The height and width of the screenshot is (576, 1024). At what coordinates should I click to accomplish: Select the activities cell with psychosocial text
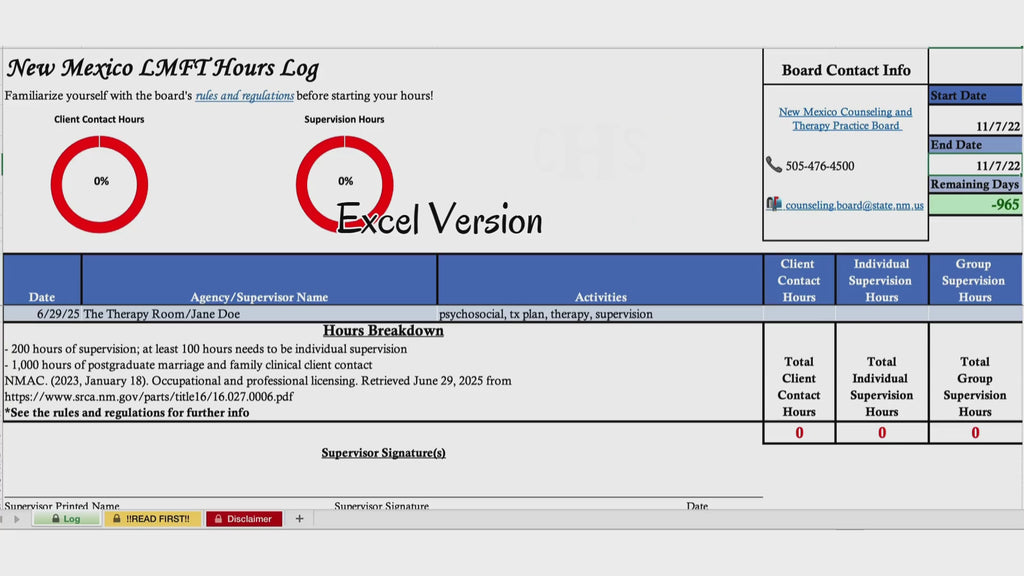[x=600, y=314]
